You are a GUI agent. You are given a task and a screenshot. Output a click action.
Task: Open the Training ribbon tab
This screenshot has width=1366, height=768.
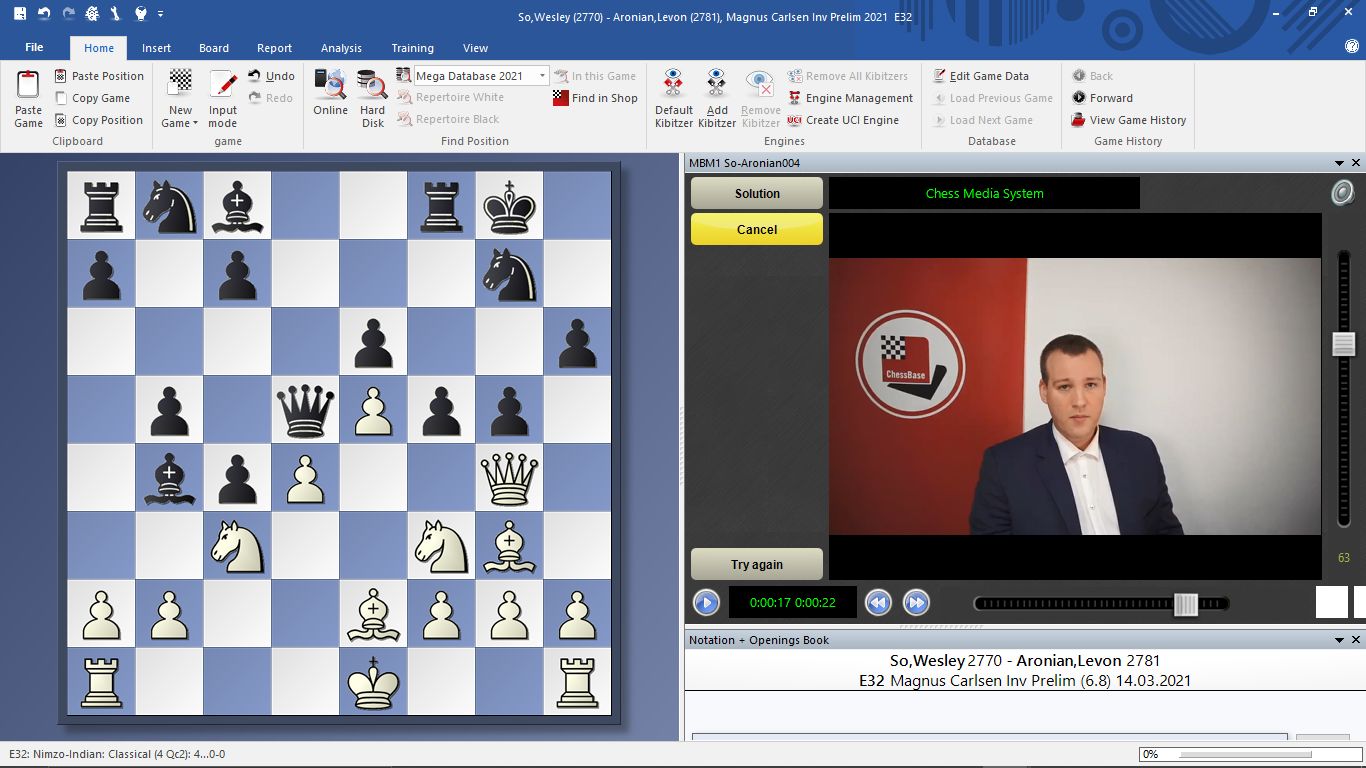(x=412, y=48)
